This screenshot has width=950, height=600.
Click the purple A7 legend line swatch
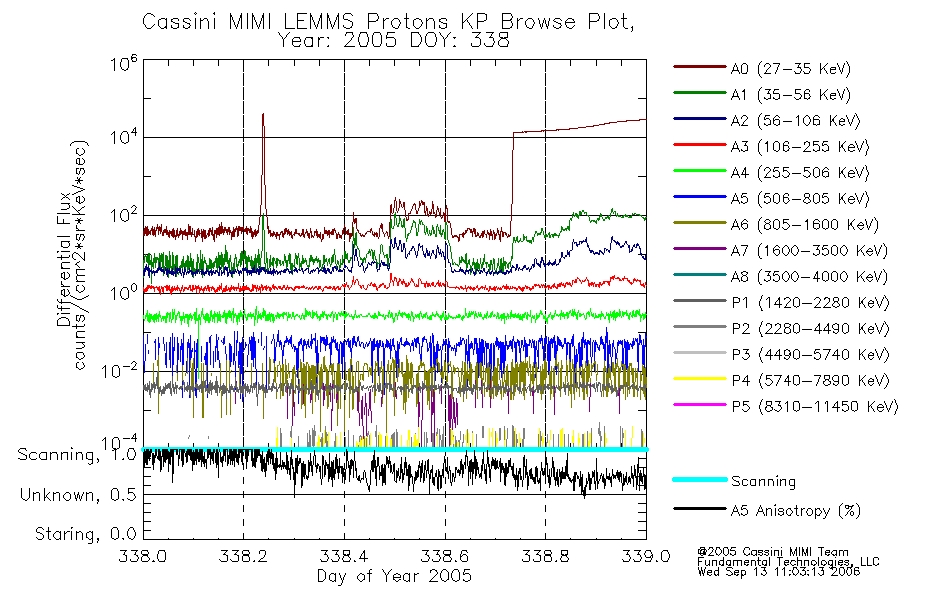click(700, 248)
